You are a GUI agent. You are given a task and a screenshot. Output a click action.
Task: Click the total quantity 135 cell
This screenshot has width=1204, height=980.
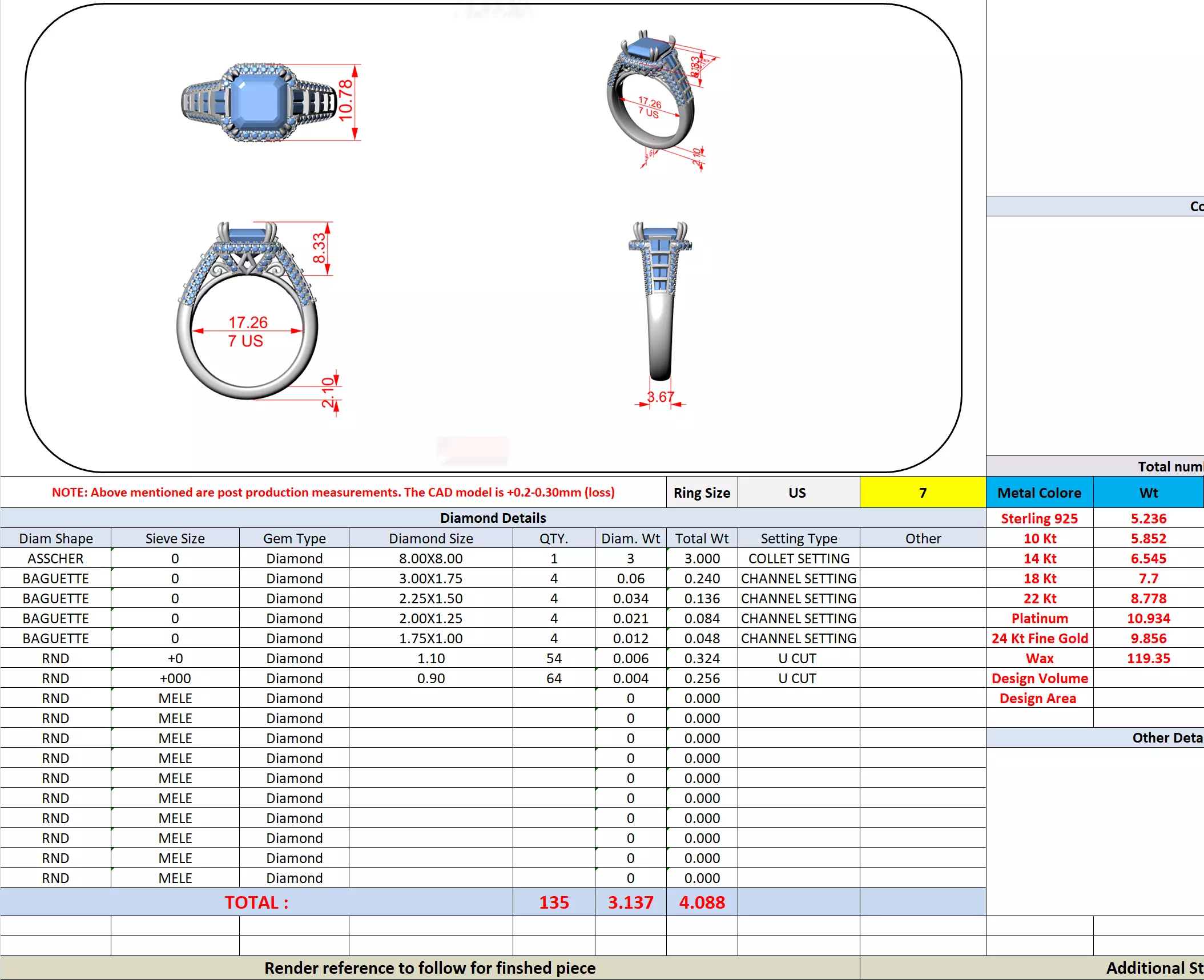553,902
